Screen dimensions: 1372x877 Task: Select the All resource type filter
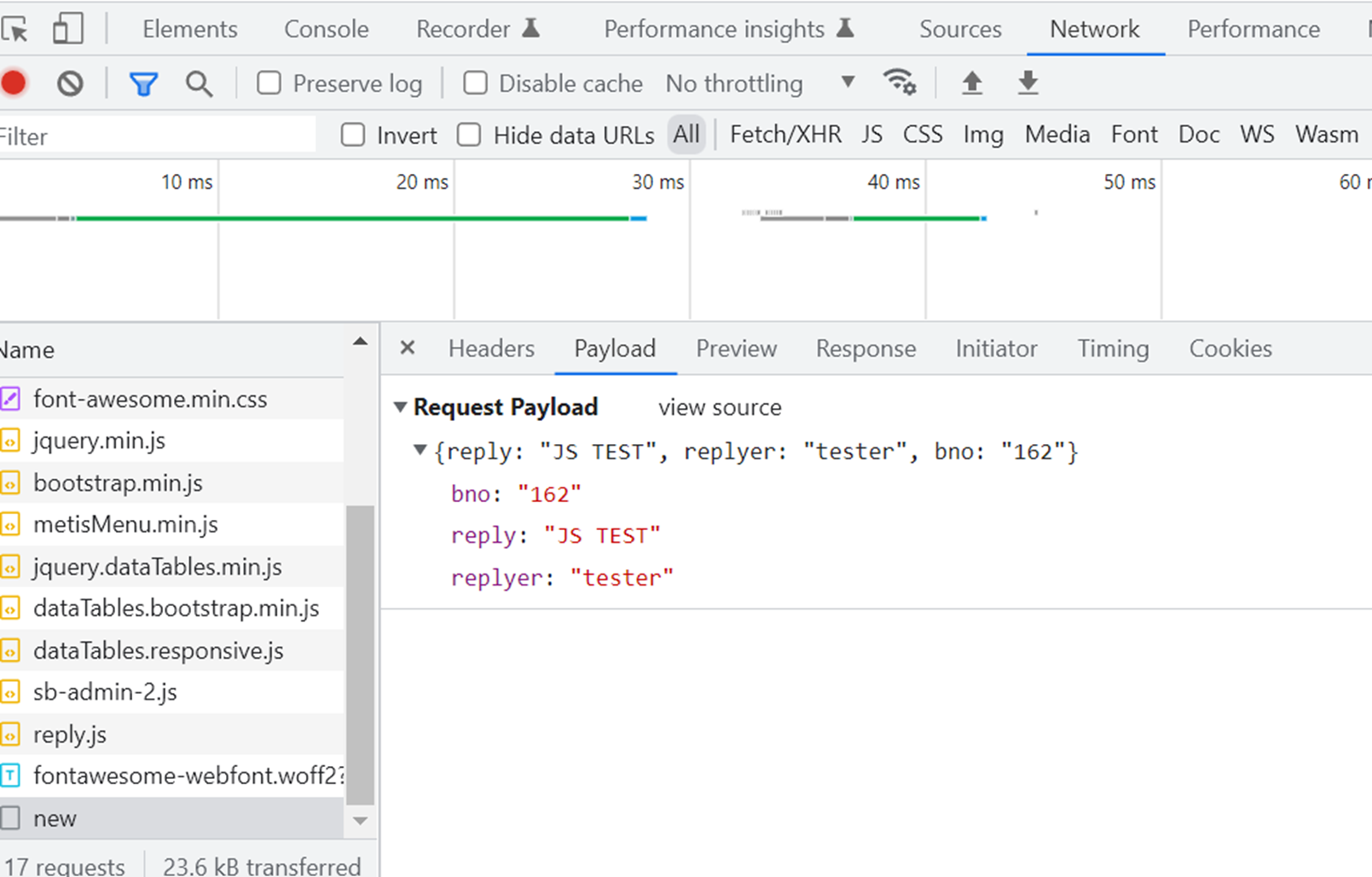pyautogui.click(x=686, y=135)
